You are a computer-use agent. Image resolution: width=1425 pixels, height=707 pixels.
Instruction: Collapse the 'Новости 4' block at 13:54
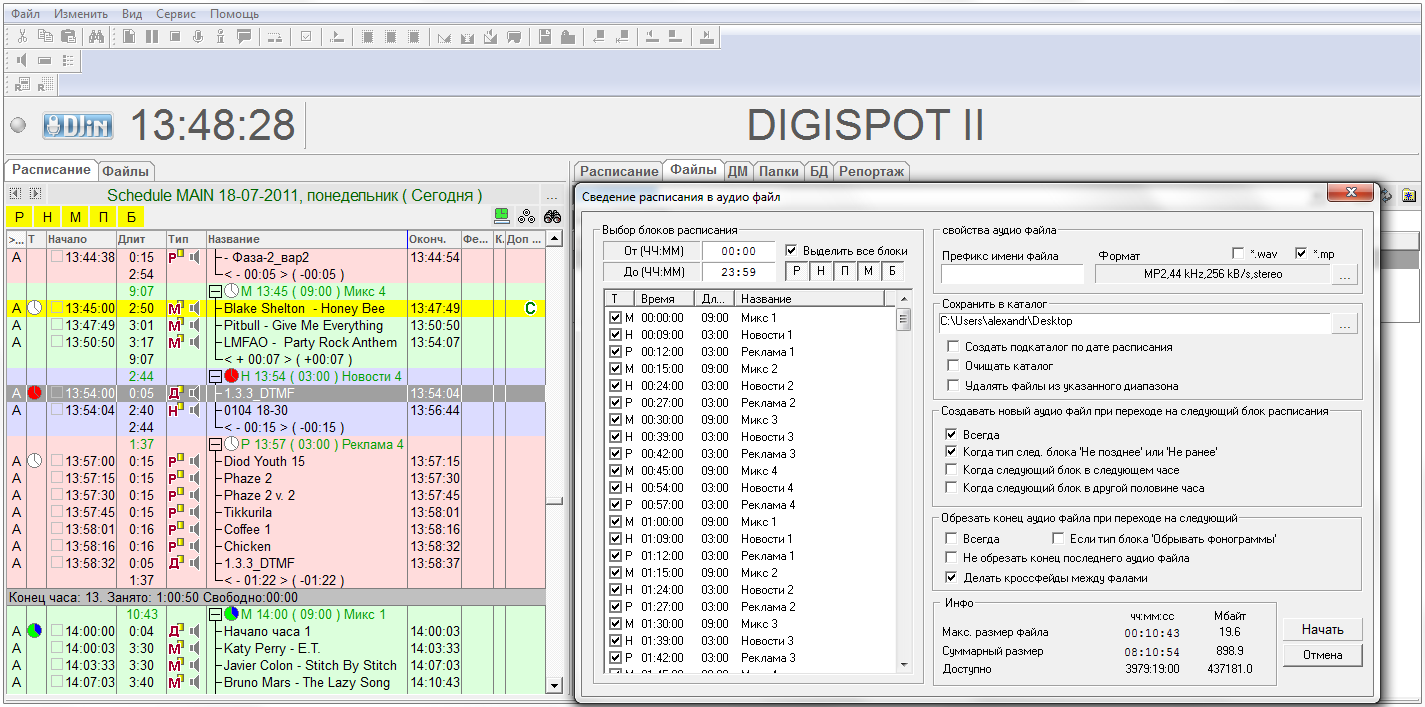[x=215, y=376]
